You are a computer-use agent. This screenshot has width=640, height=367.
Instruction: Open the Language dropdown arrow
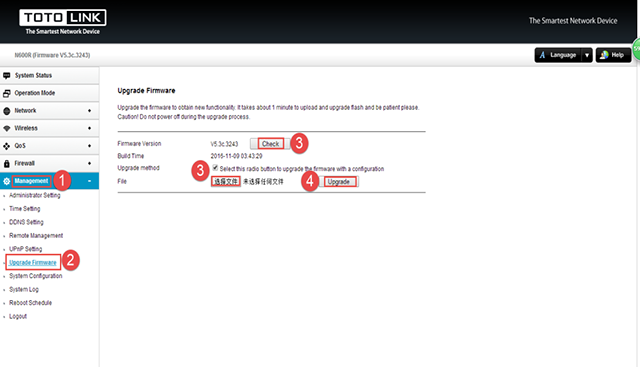(x=587, y=55)
